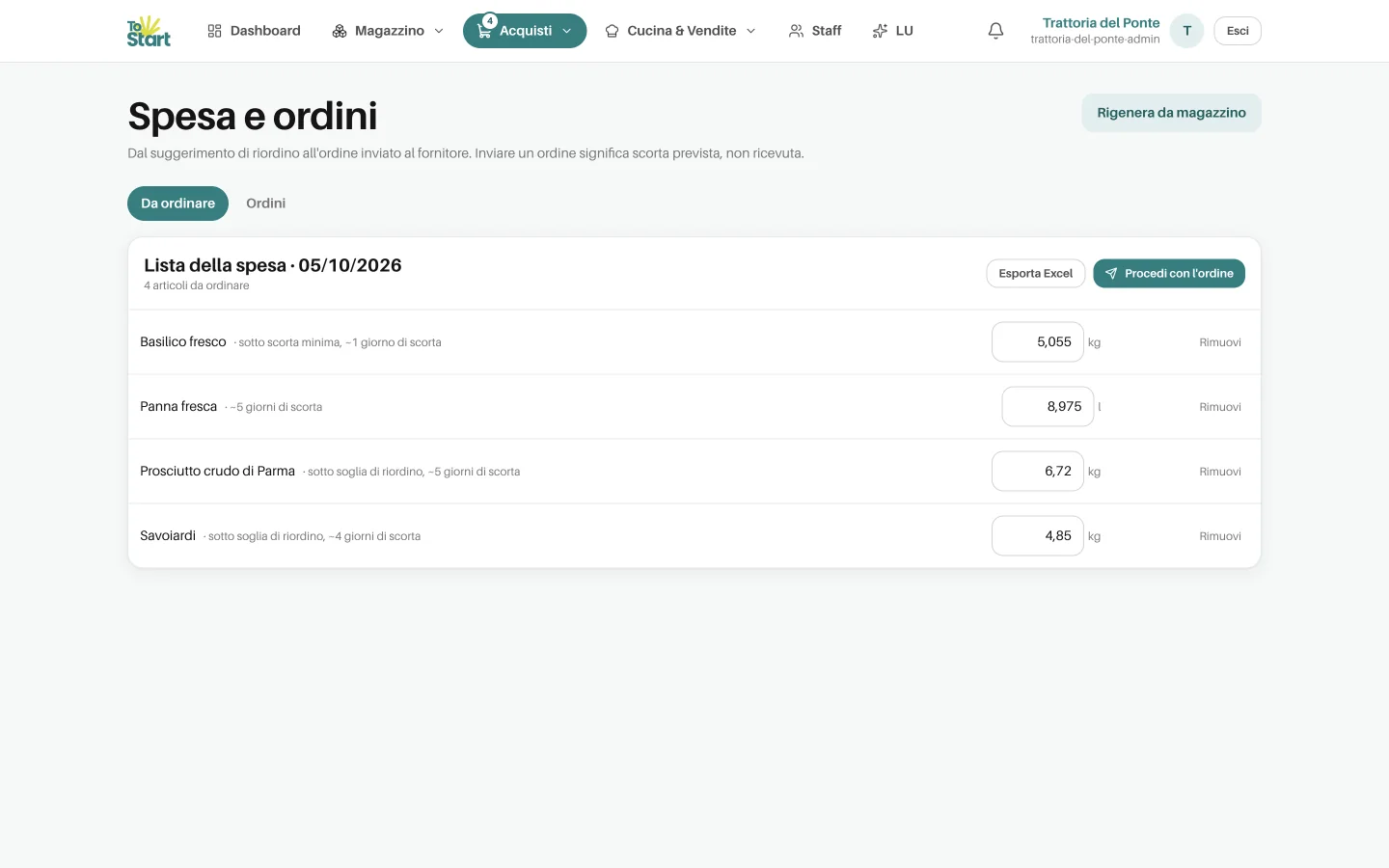Click the LU sparkle icon

[880, 31]
